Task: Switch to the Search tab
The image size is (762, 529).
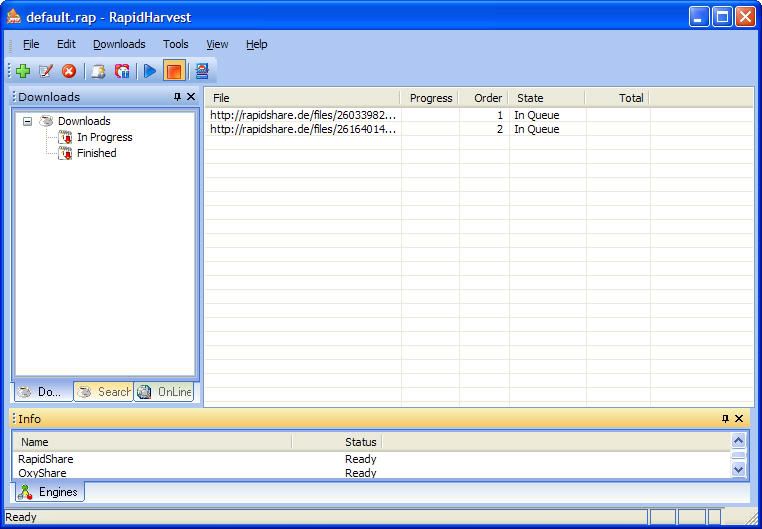Action: pos(103,392)
